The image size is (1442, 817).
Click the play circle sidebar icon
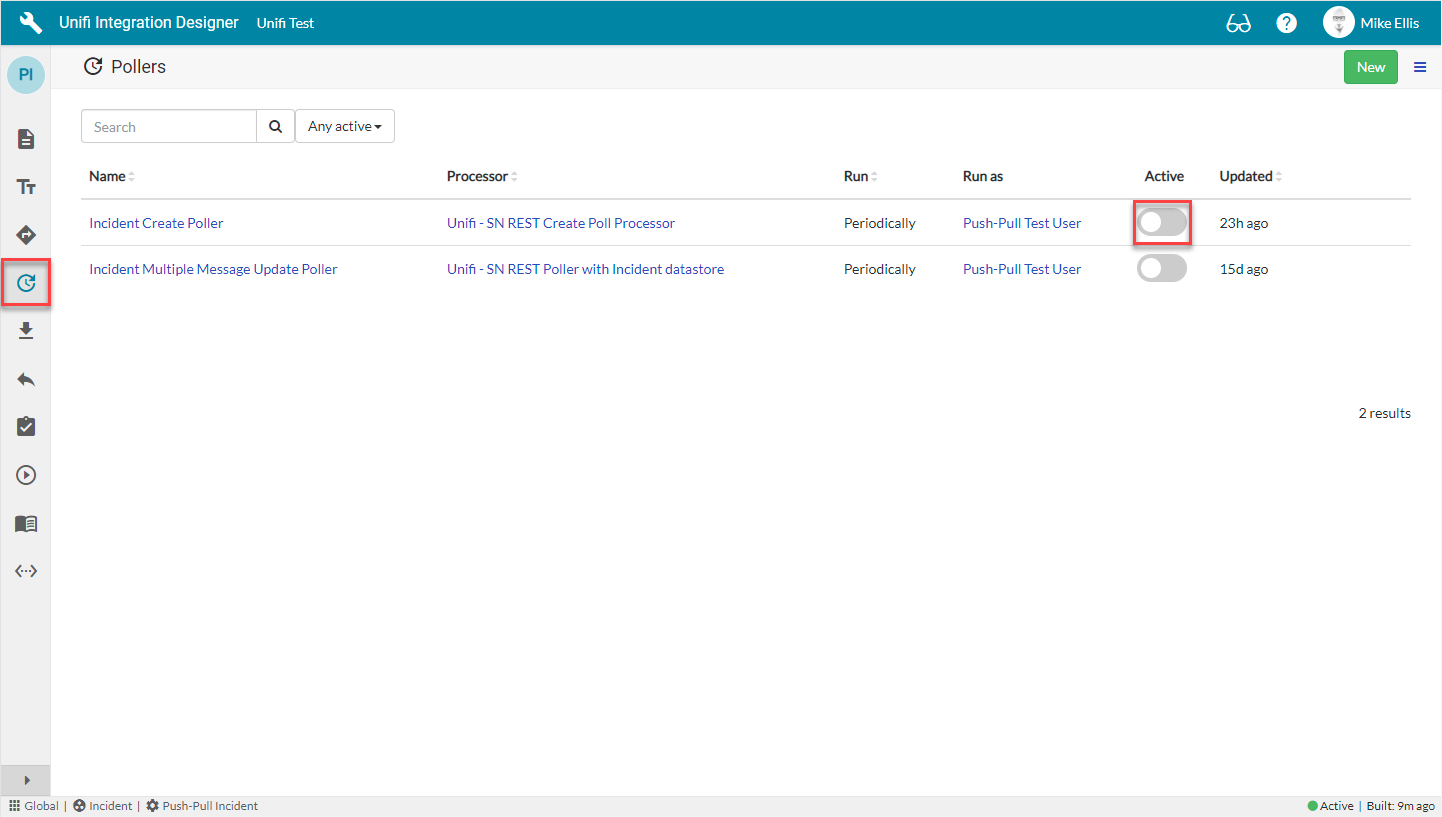click(26, 475)
